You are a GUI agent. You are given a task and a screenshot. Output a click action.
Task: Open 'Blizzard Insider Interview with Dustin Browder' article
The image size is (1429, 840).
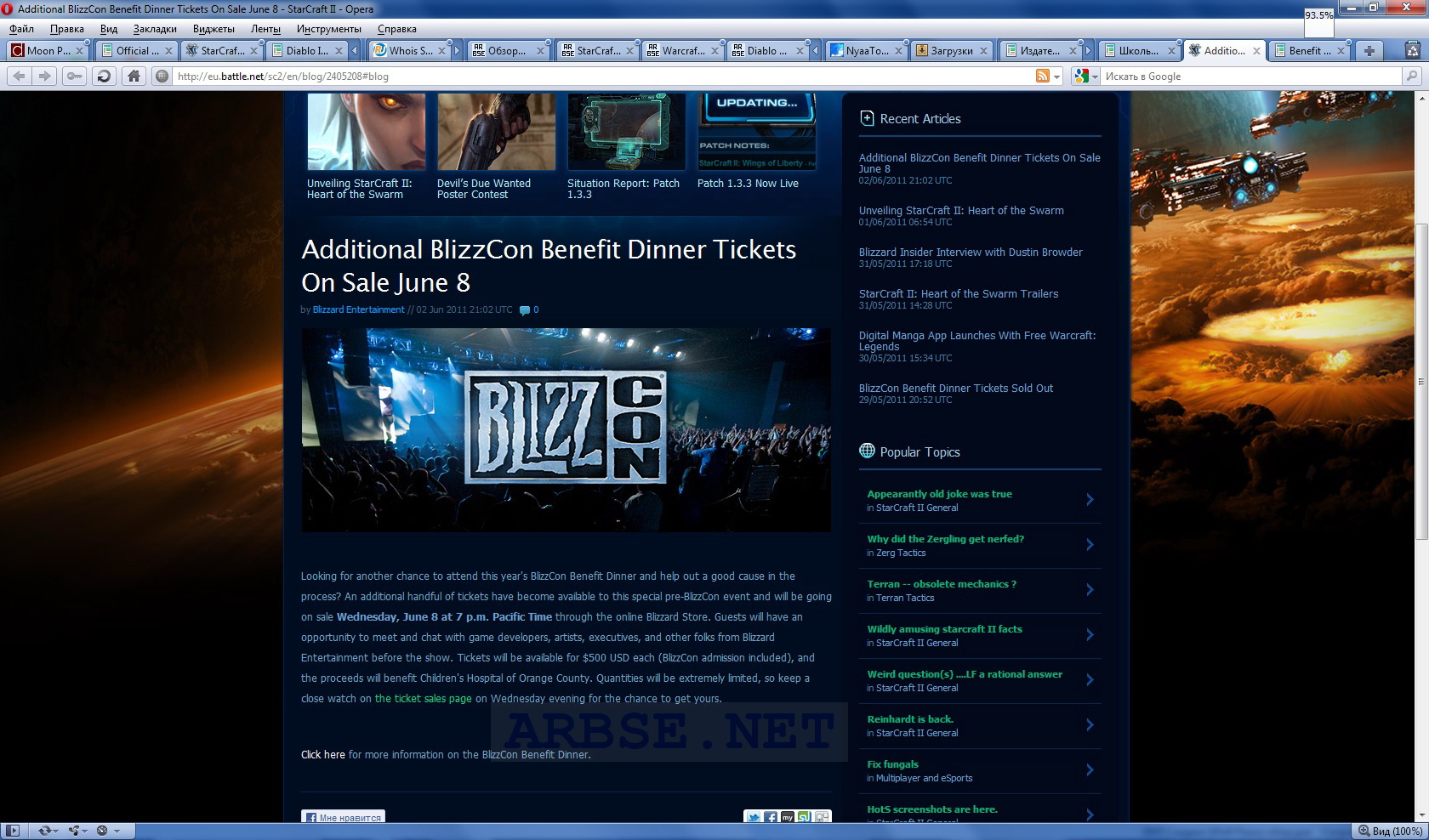tap(971, 253)
